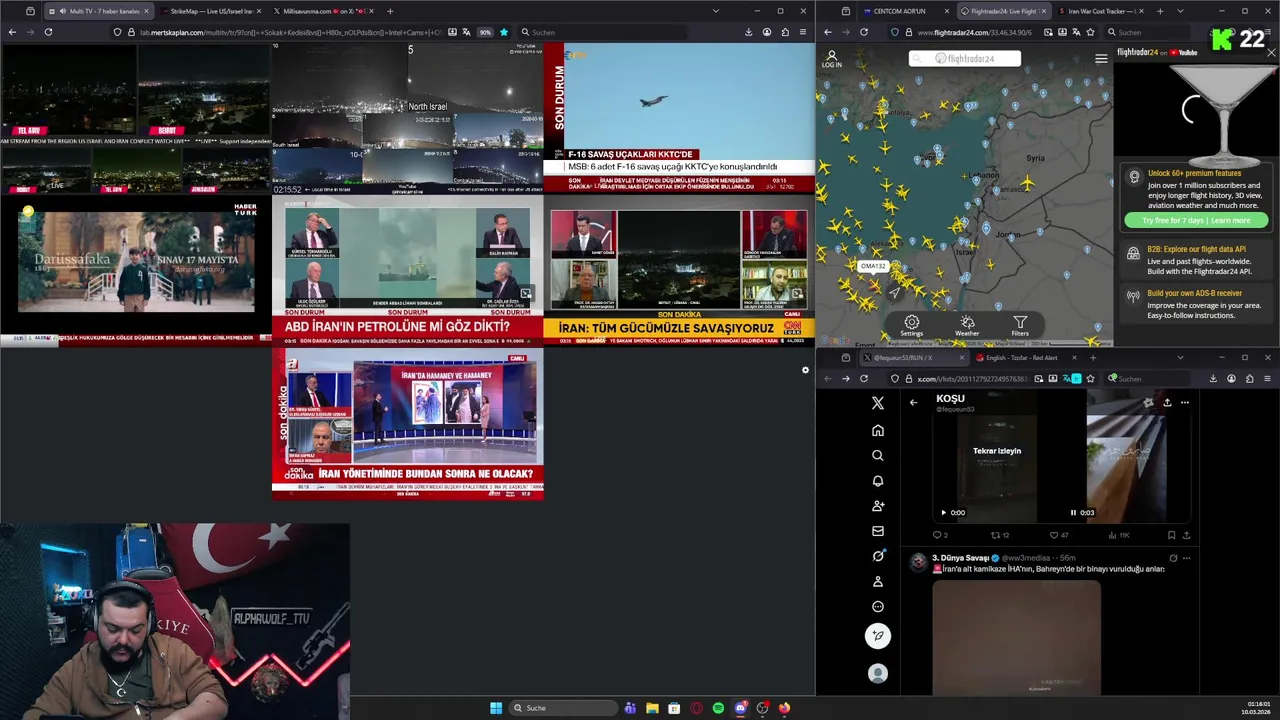Open Firefox from the taskbar
Screen dimensions: 1280x720
point(784,708)
